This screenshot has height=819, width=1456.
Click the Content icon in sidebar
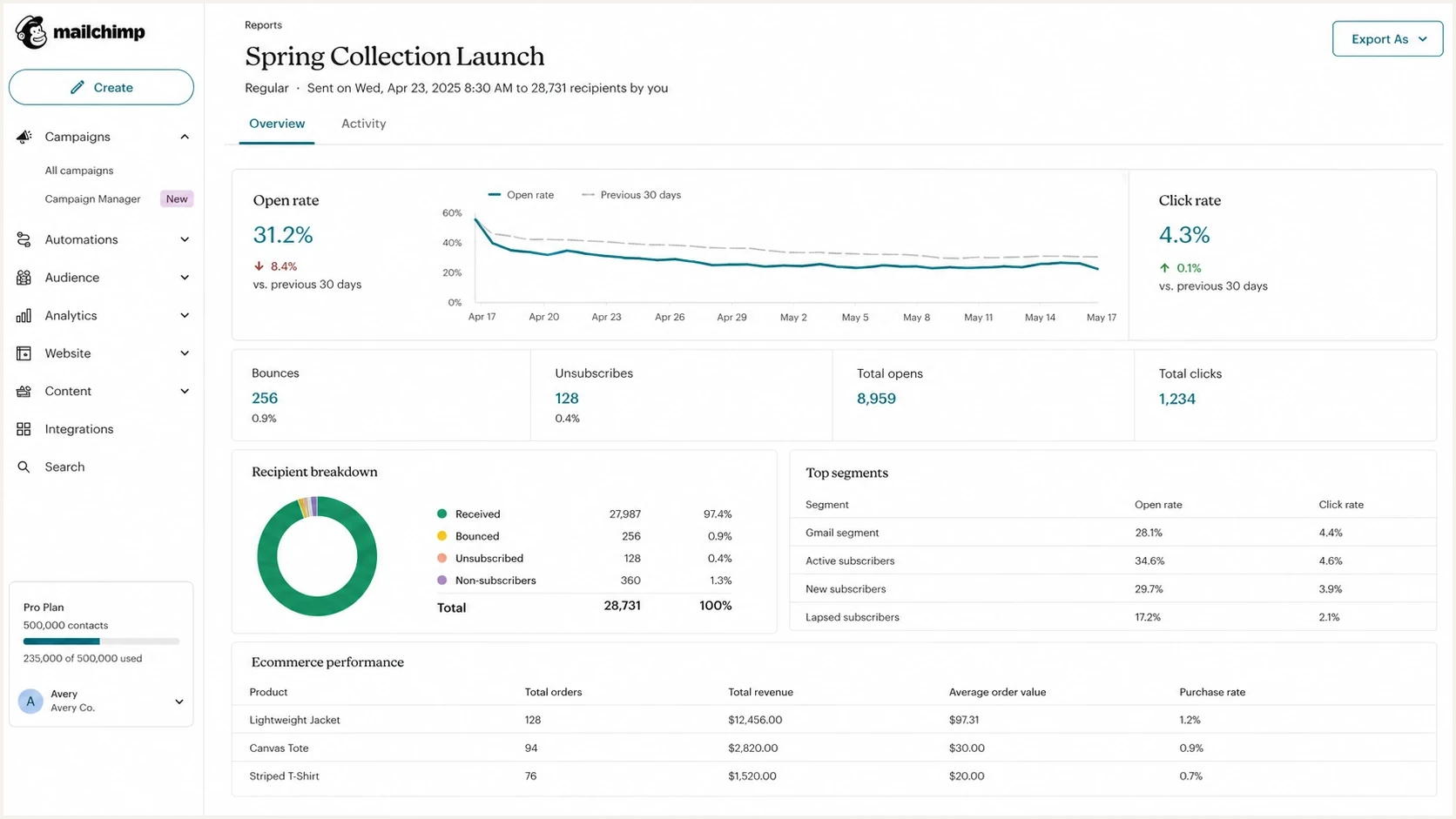[24, 392]
